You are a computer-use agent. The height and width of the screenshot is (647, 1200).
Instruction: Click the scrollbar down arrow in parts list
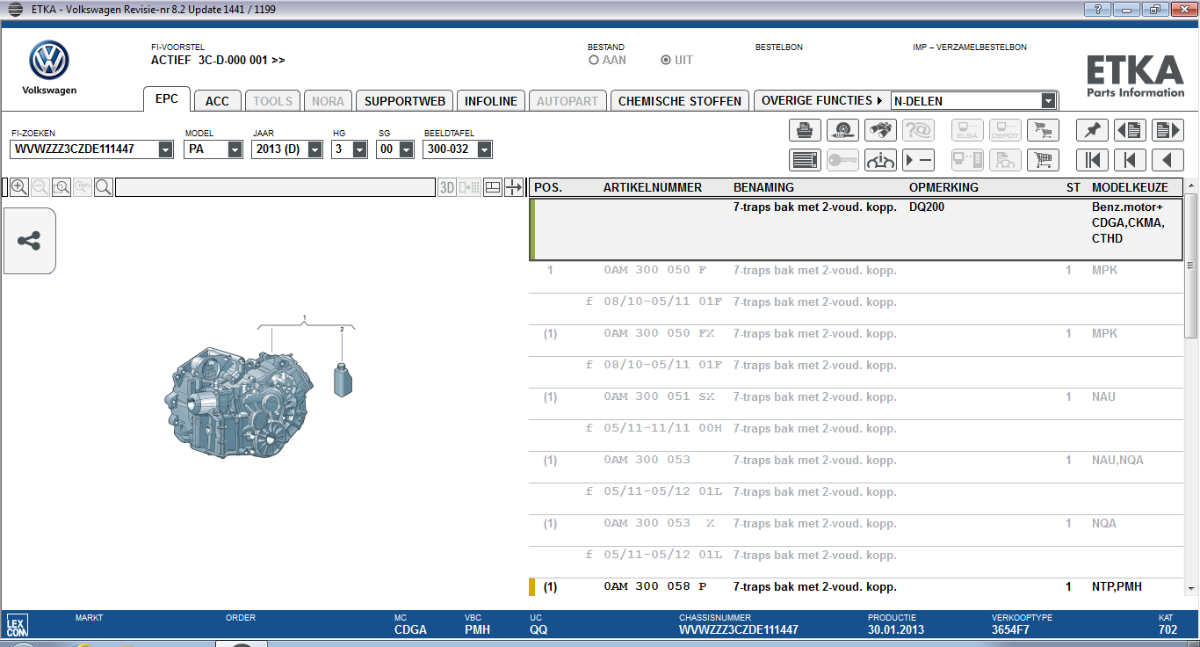click(1191, 589)
